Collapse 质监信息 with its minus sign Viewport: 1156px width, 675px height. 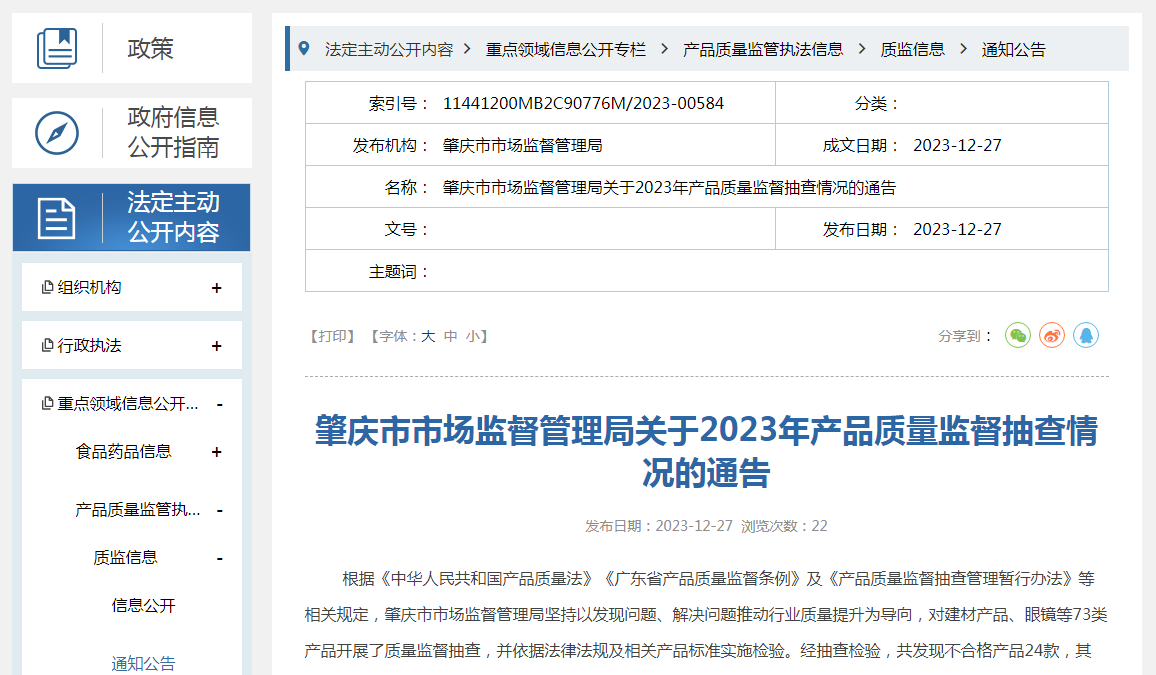click(220, 559)
